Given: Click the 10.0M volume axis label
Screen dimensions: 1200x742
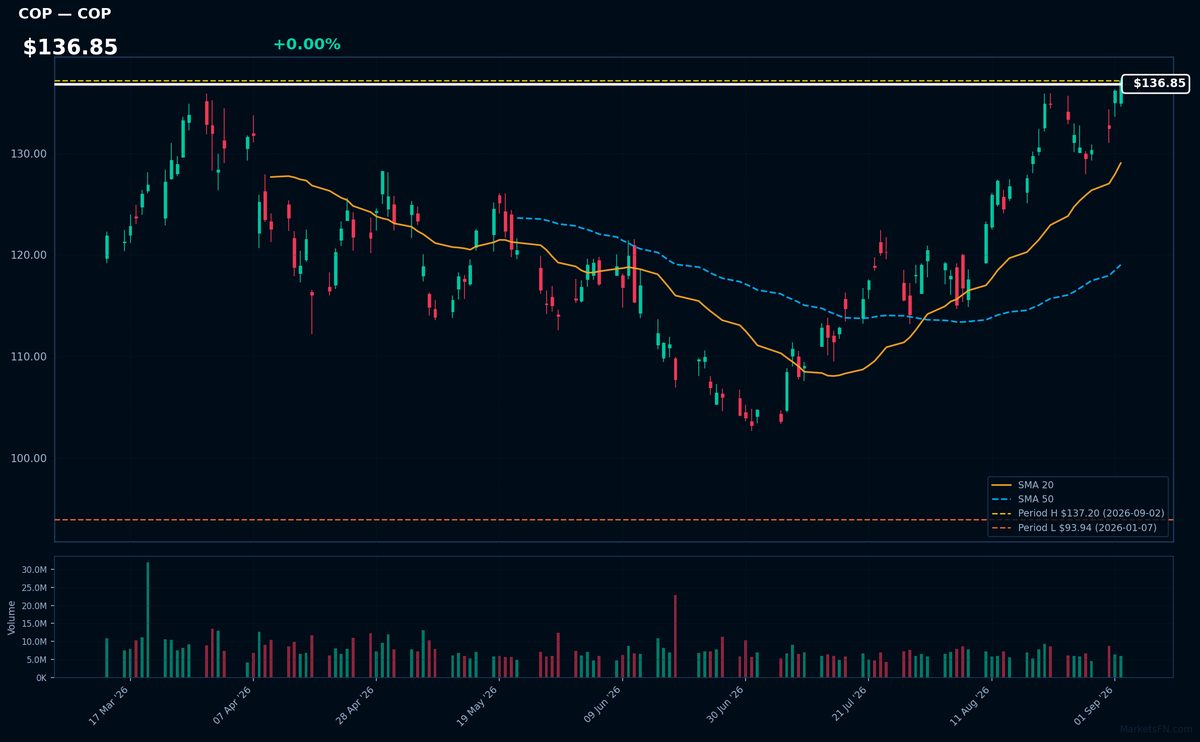Looking at the screenshot, I should (x=35, y=642).
